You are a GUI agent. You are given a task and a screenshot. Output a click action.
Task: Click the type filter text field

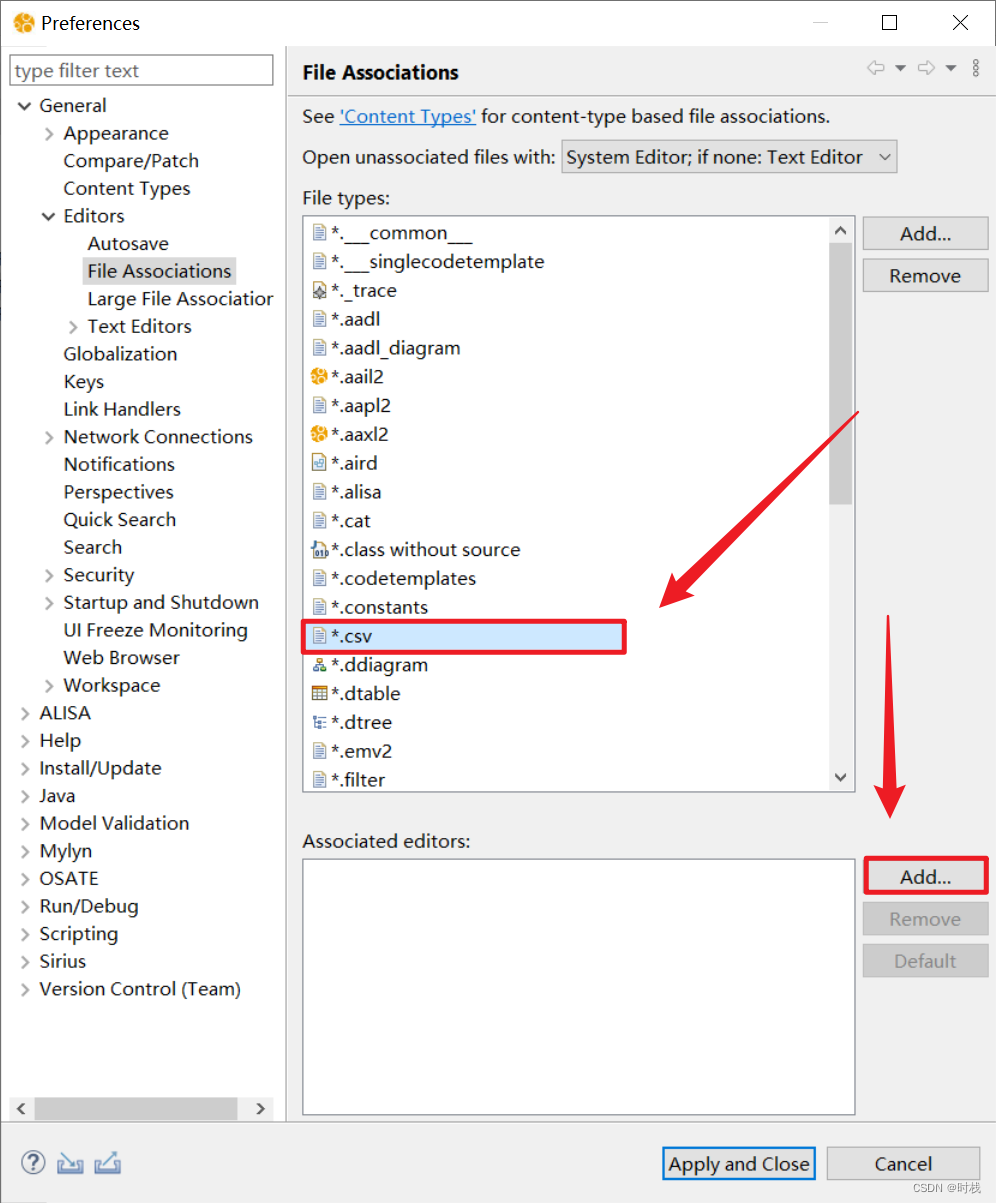click(141, 71)
